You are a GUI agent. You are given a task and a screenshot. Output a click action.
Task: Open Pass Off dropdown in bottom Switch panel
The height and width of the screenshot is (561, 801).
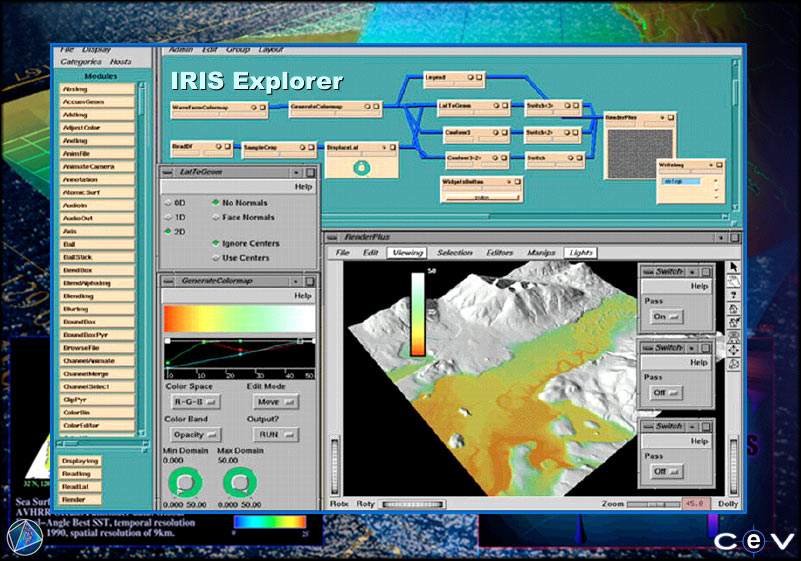(x=666, y=471)
